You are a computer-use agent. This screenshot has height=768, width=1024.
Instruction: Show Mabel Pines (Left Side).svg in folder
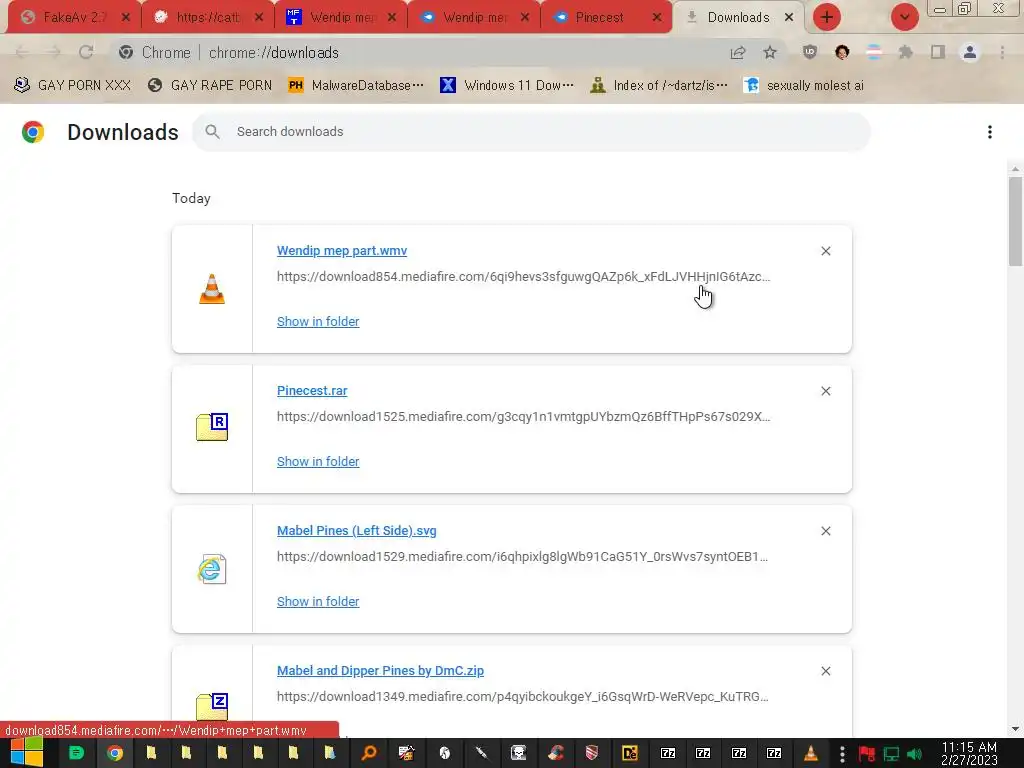pos(318,601)
